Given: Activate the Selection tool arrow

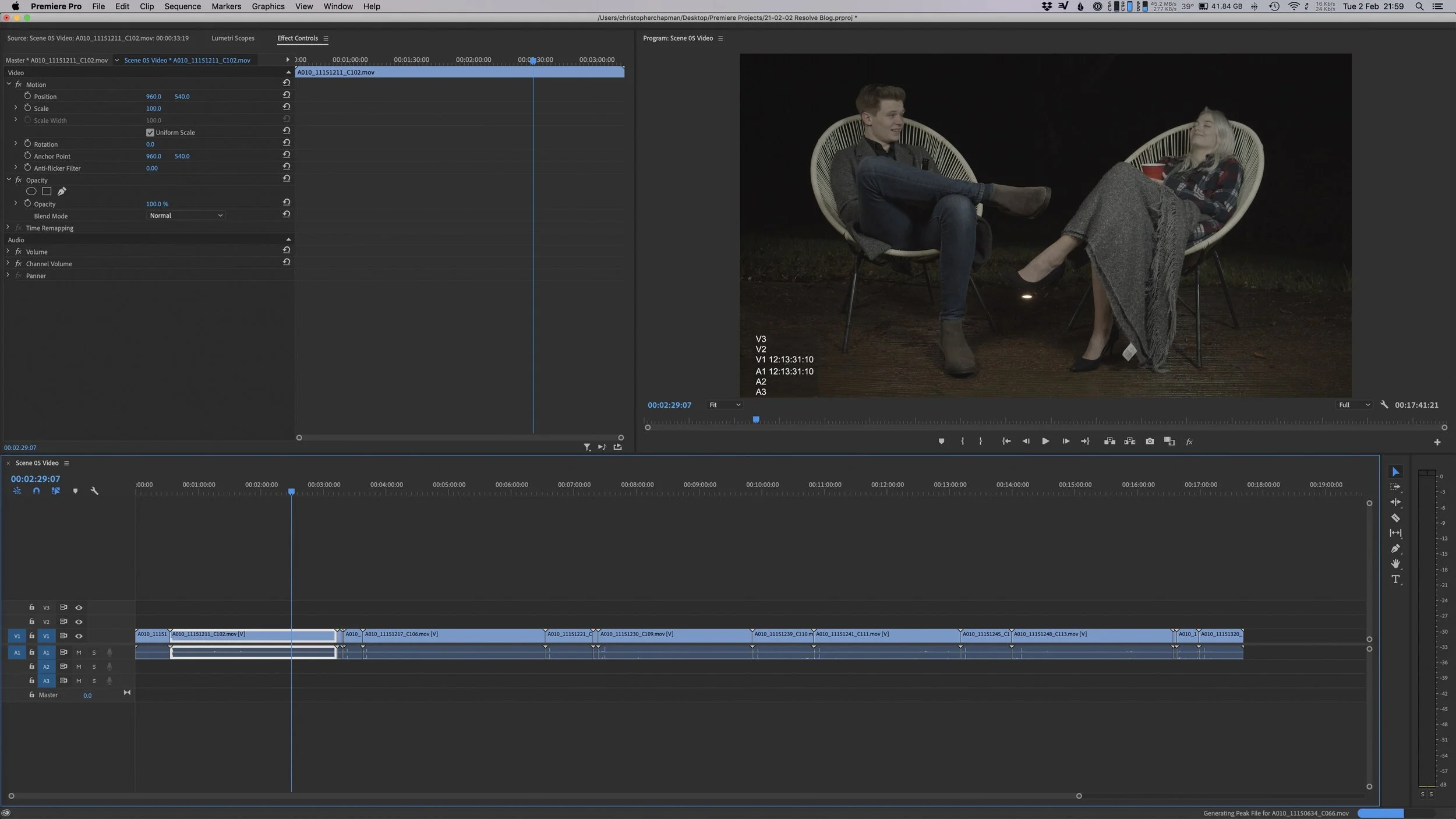Looking at the screenshot, I should click(x=1395, y=472).
